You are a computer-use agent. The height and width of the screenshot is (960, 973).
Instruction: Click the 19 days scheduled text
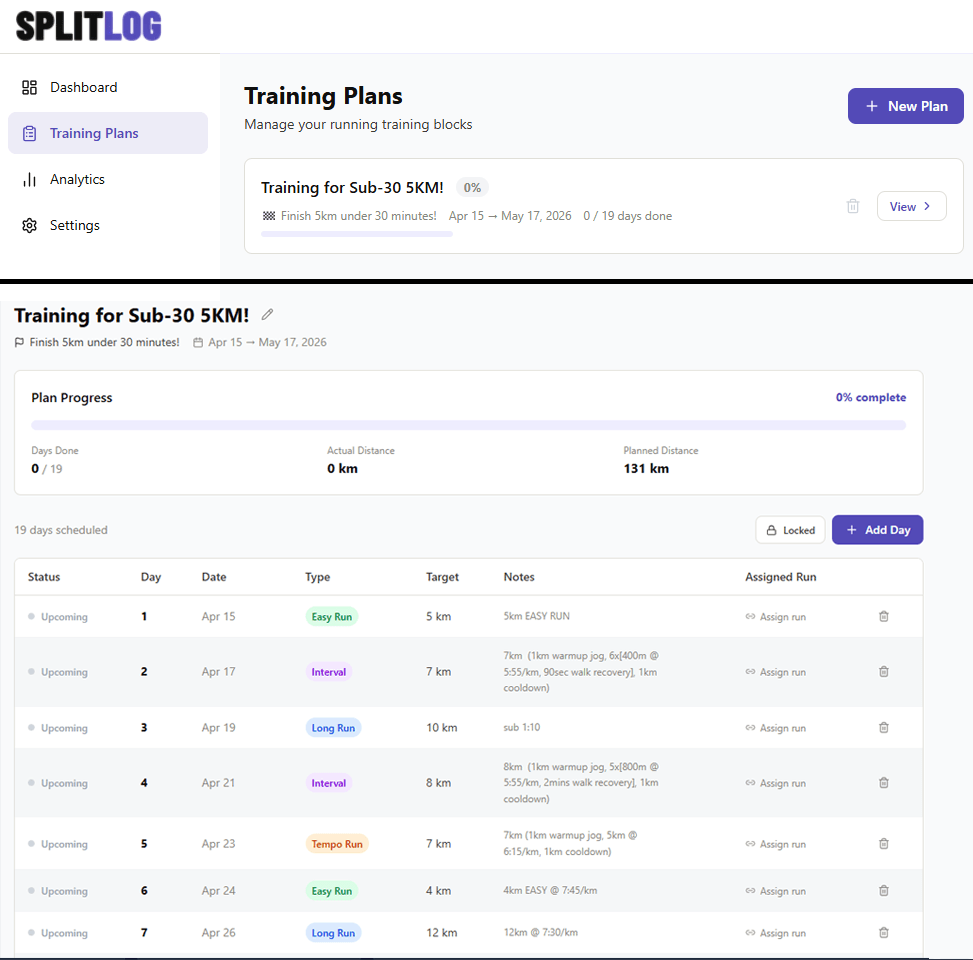click(61, 530)
